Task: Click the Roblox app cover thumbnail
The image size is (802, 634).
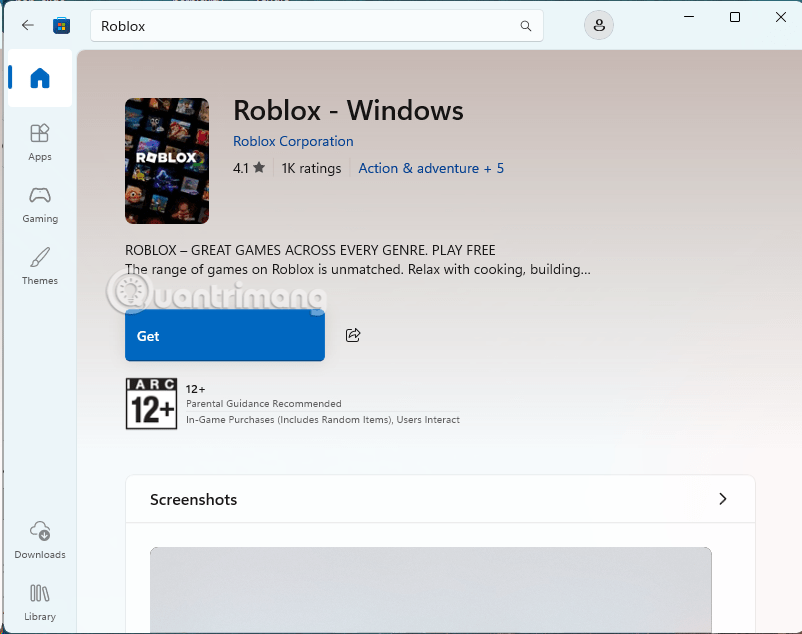Action: [x=167, y=161]
